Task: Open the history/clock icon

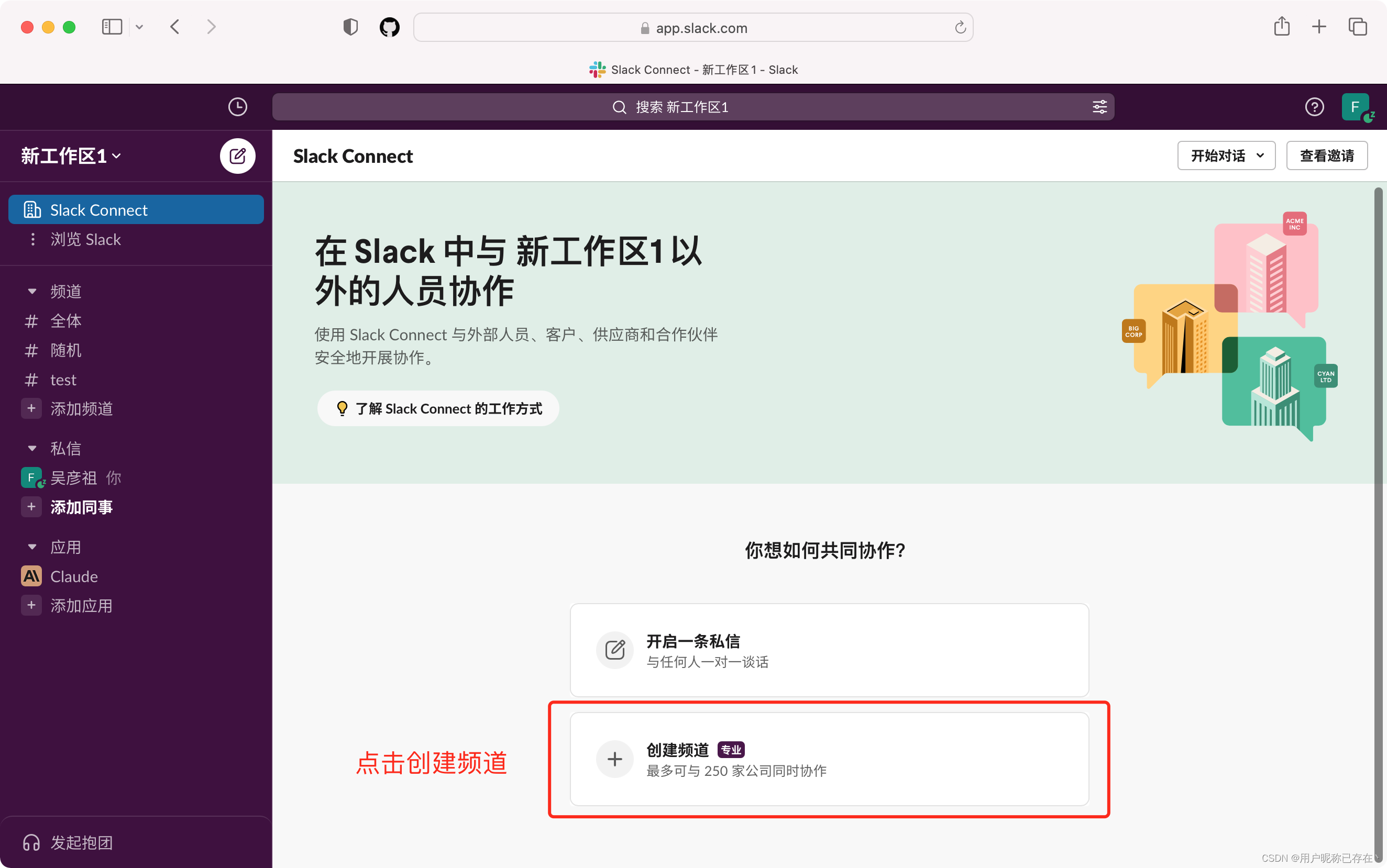Action: [x=237, y=107]
